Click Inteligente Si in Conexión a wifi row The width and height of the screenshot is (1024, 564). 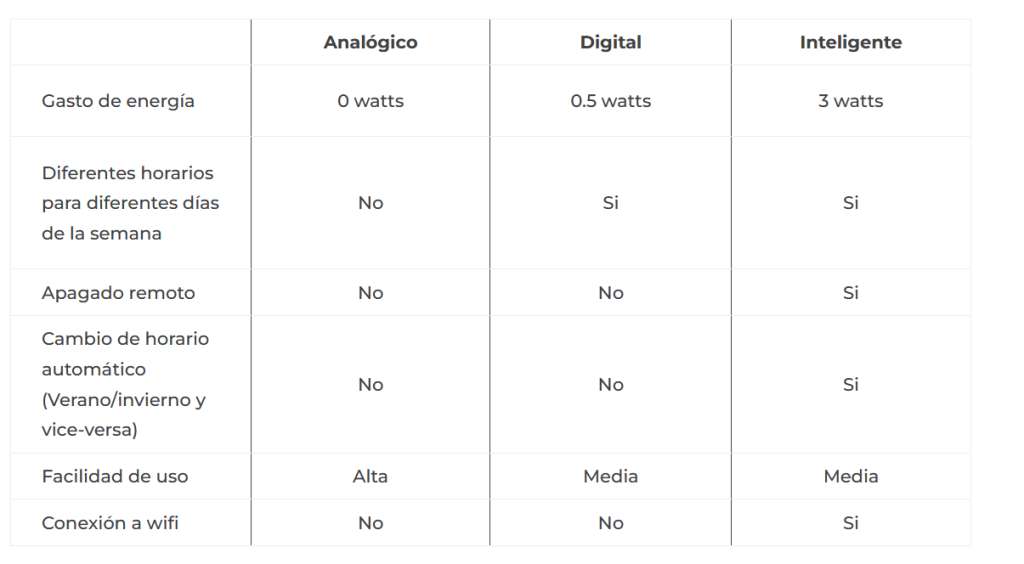coord(851,523)
